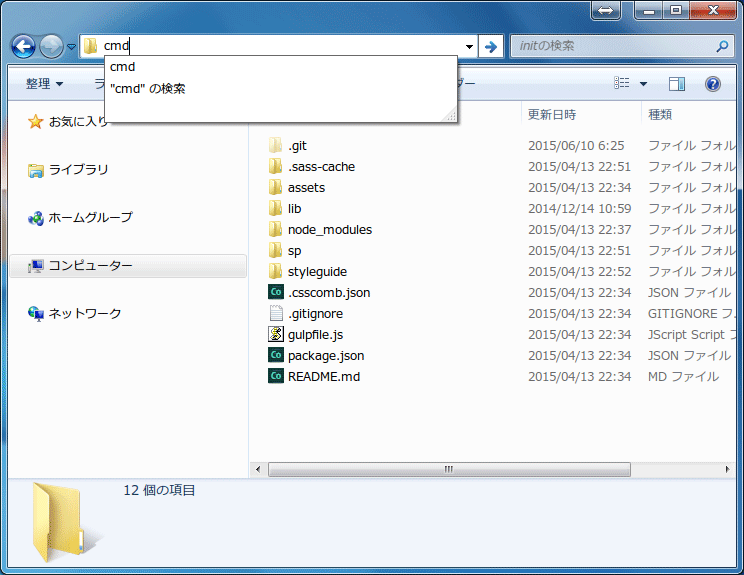The image size is (744, 575).
Task: Click the lib folder icon
Action: pyautogui.click(x=275, y=208)
